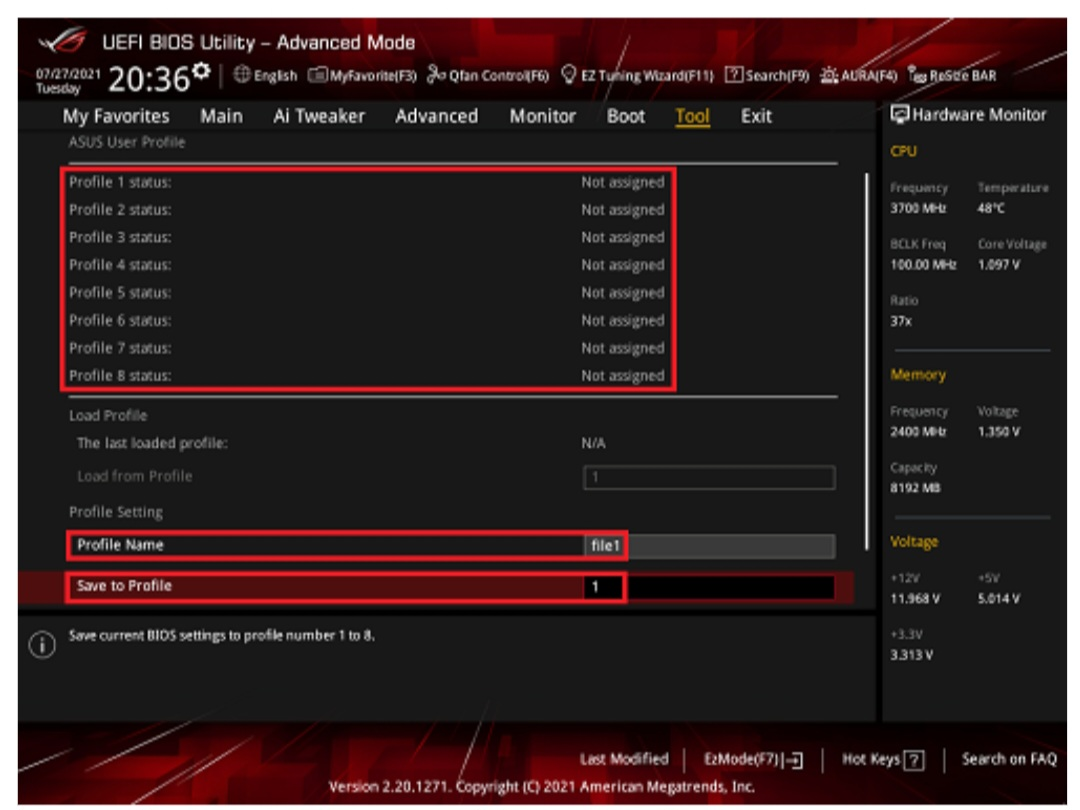Switch to EzMode(F7)
The height and width of the screenshot is (810, 1080).
coord(753,759)
